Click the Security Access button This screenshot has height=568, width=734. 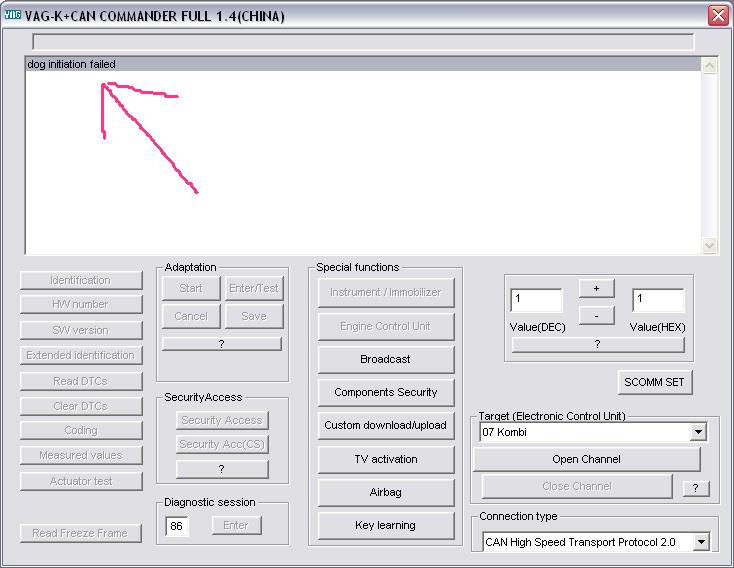[x=222, y=420]
